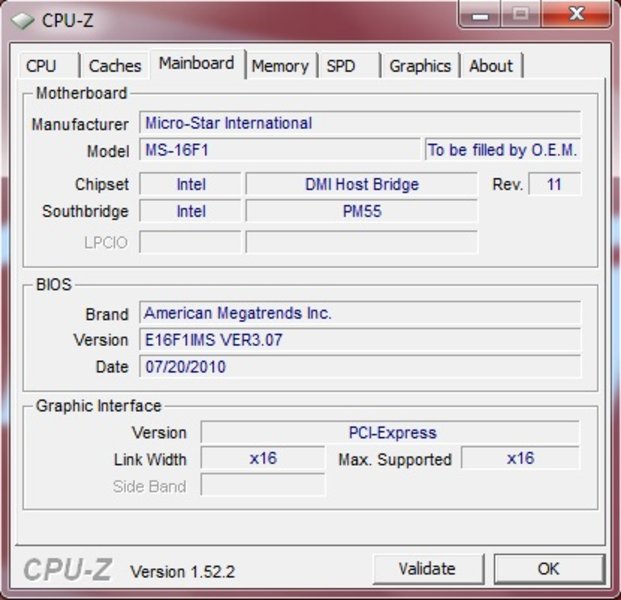This screenshot has width=621, height=600.
Task: Click the DMI Host Bridge field
Action: pyautogui.click(x=362, y=184)
